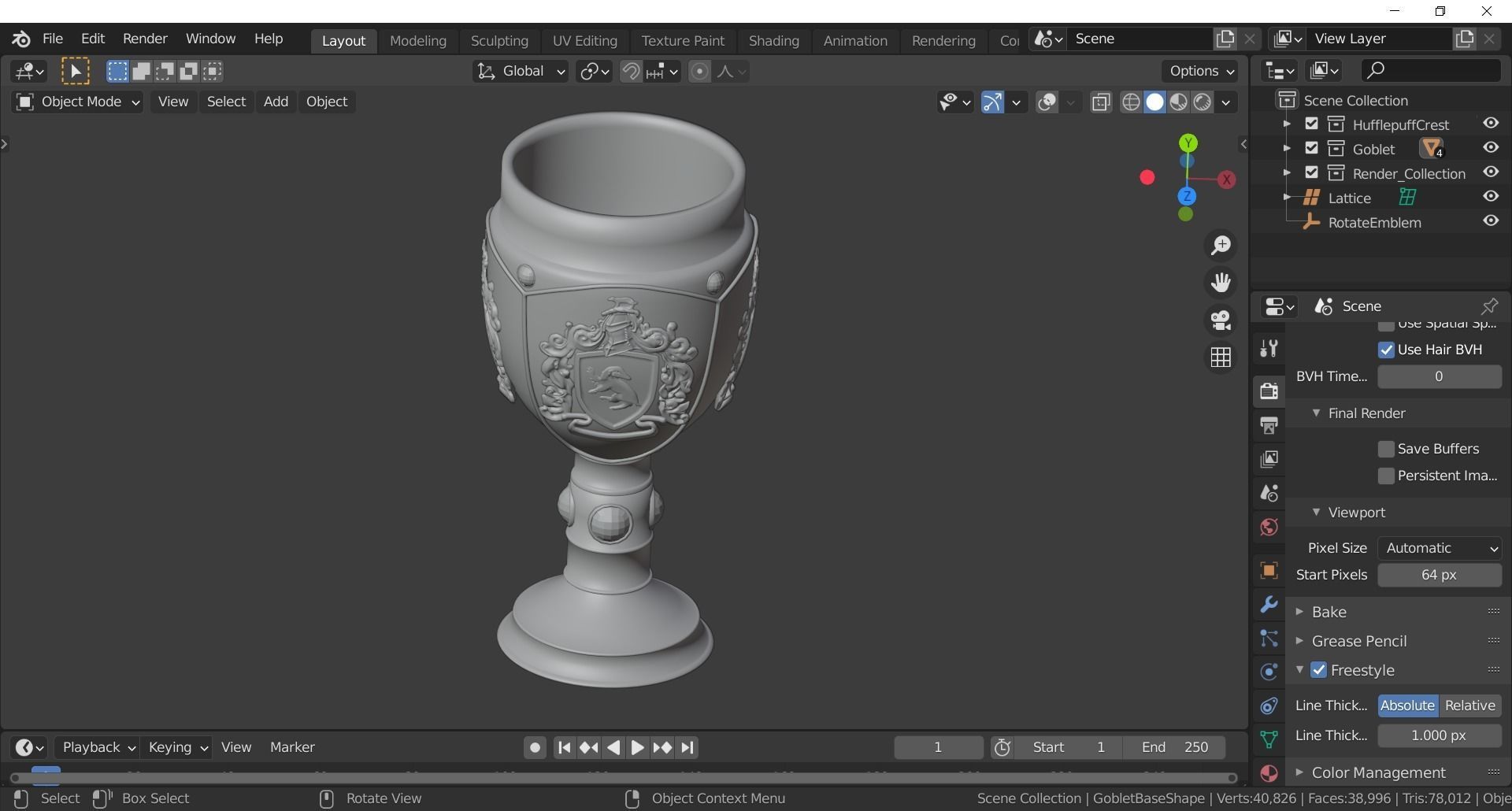
Task: Open the Object properties tab
Action: pyautogui.click(x=1268, y=570)
